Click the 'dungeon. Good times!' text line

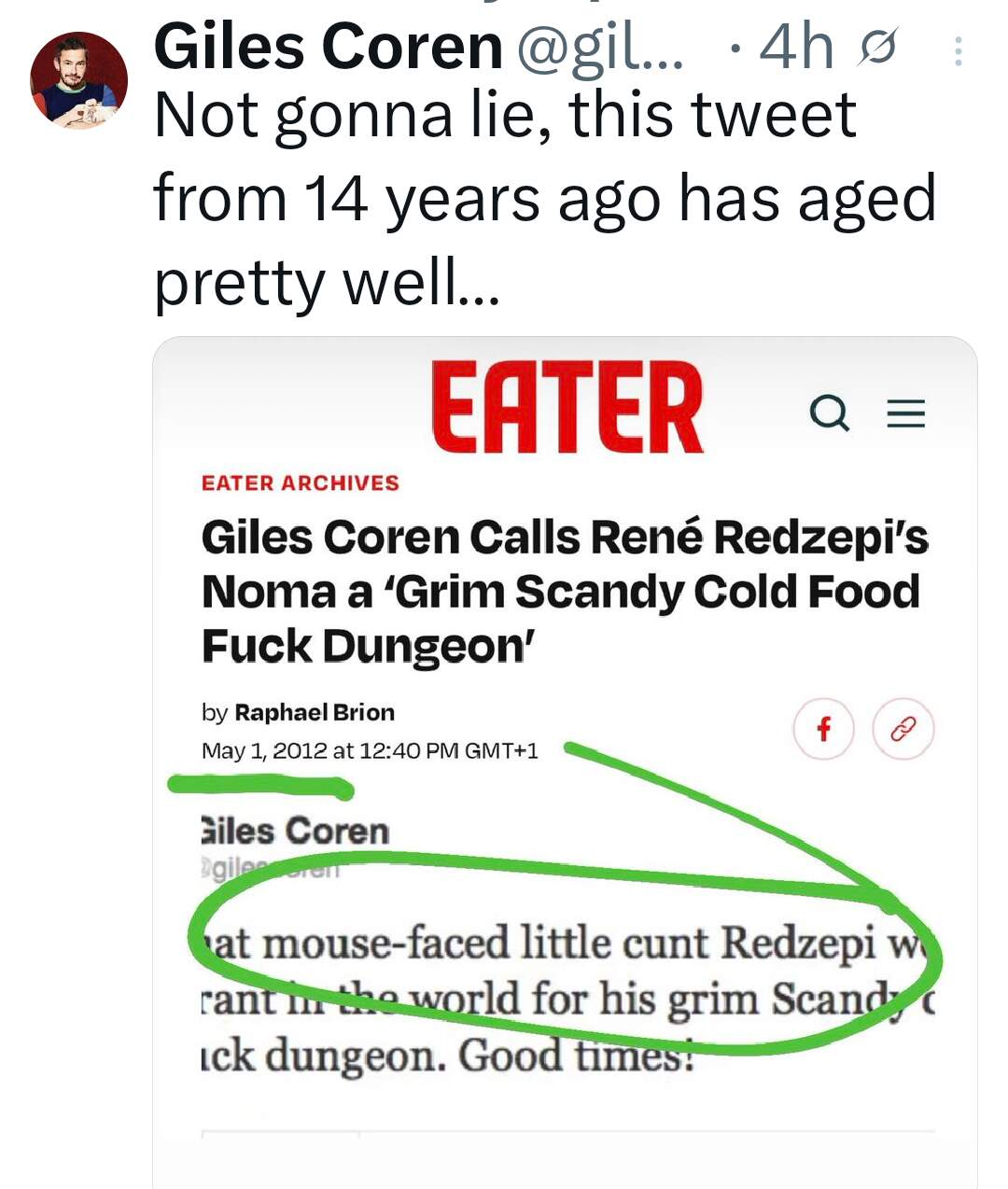coord(448,1056)
